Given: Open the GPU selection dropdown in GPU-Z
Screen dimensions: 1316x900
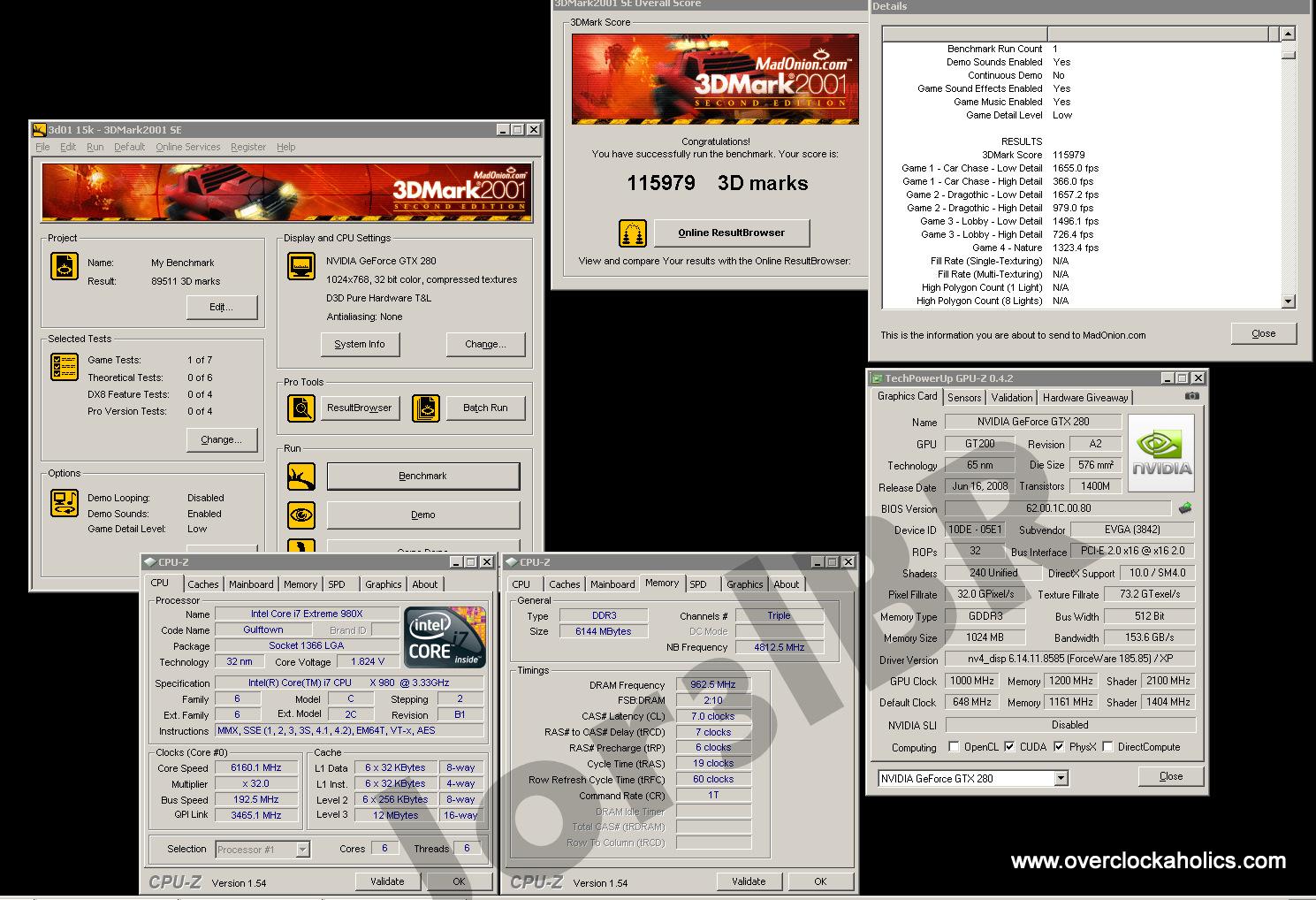Looking at the screenshot, I should coord(1061,779).
